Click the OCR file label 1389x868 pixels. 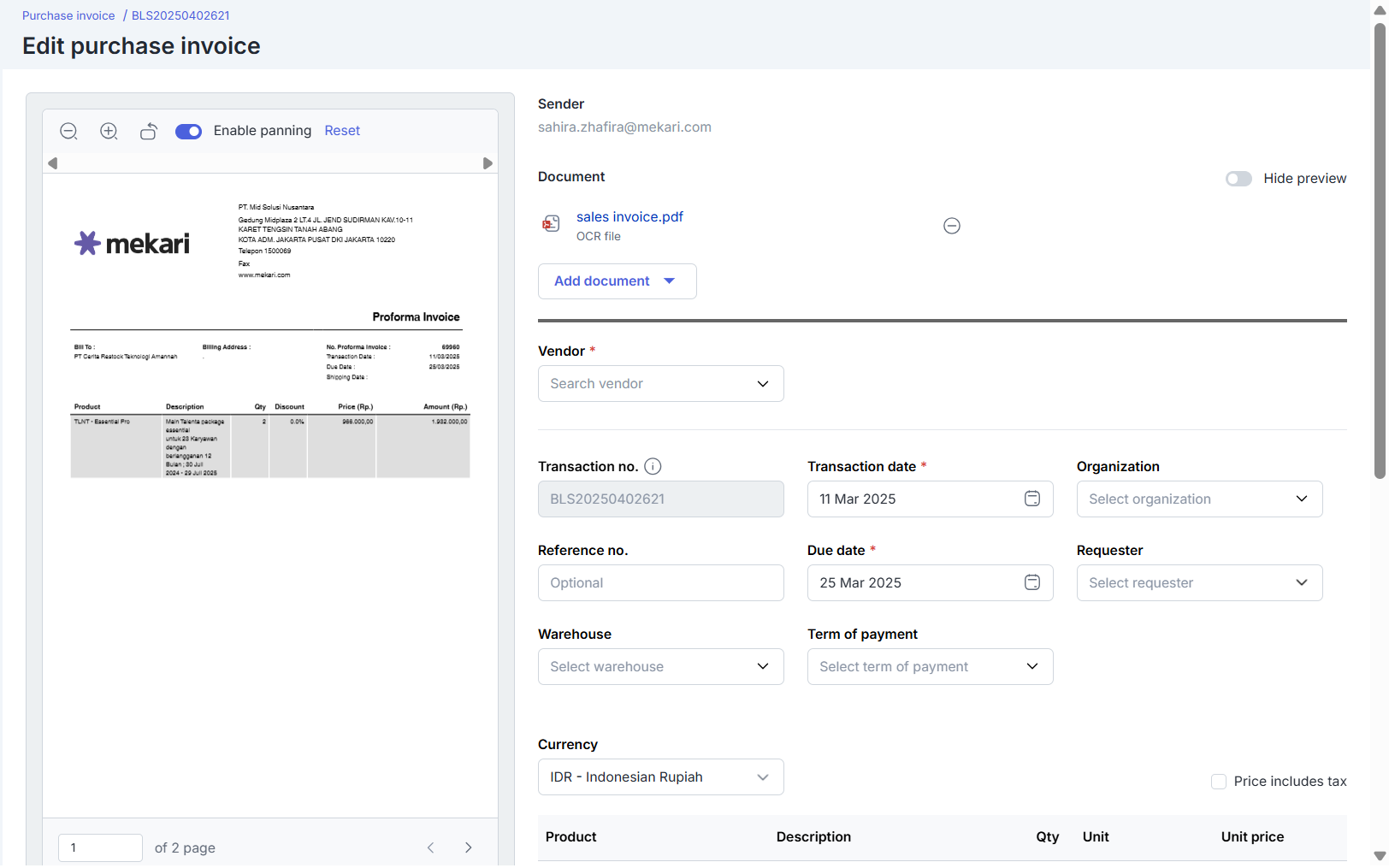599,237
